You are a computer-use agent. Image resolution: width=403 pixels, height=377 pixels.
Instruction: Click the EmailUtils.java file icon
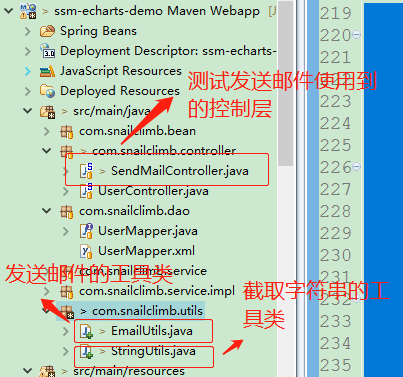(x=86, y=331)
